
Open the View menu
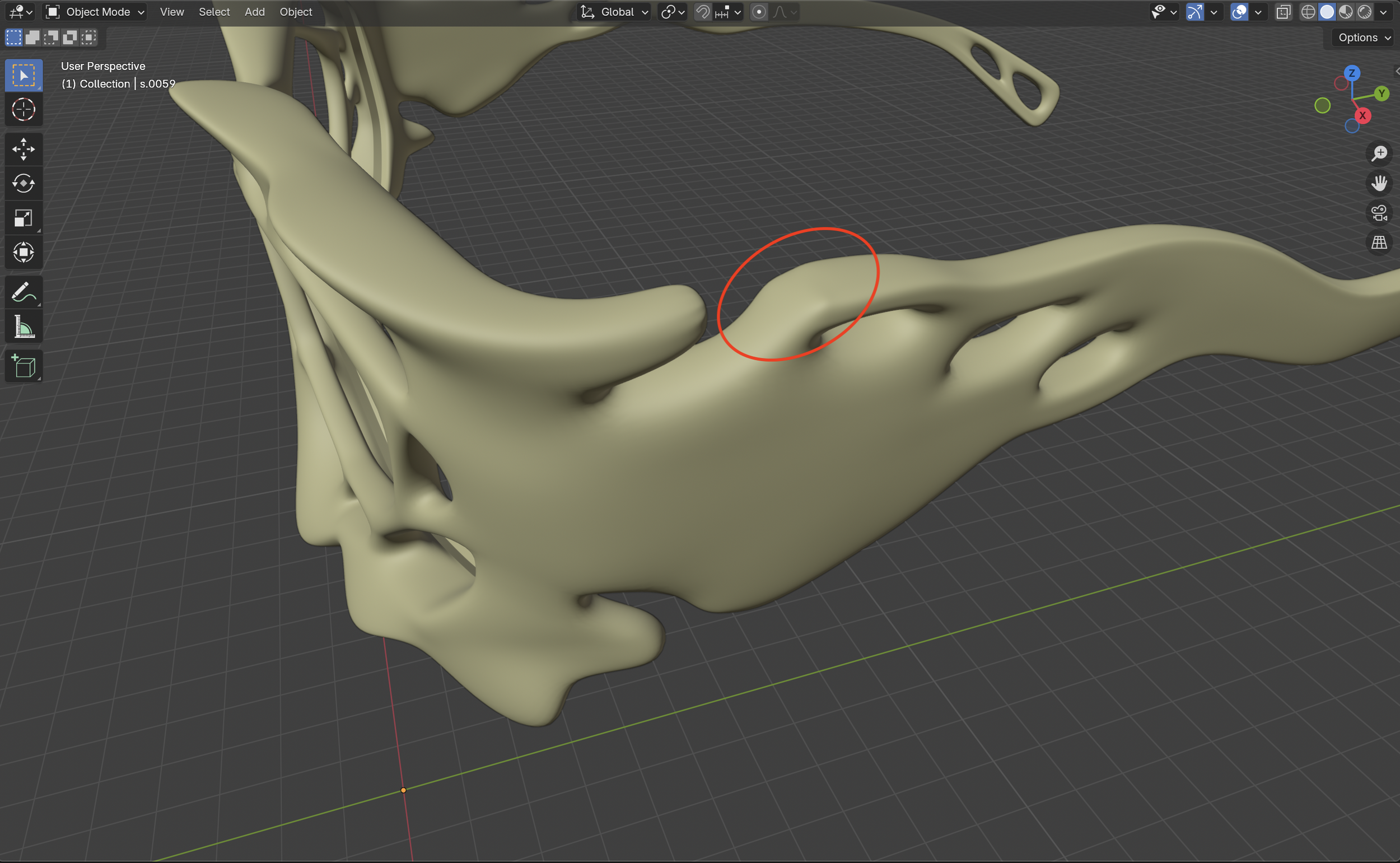172,12
